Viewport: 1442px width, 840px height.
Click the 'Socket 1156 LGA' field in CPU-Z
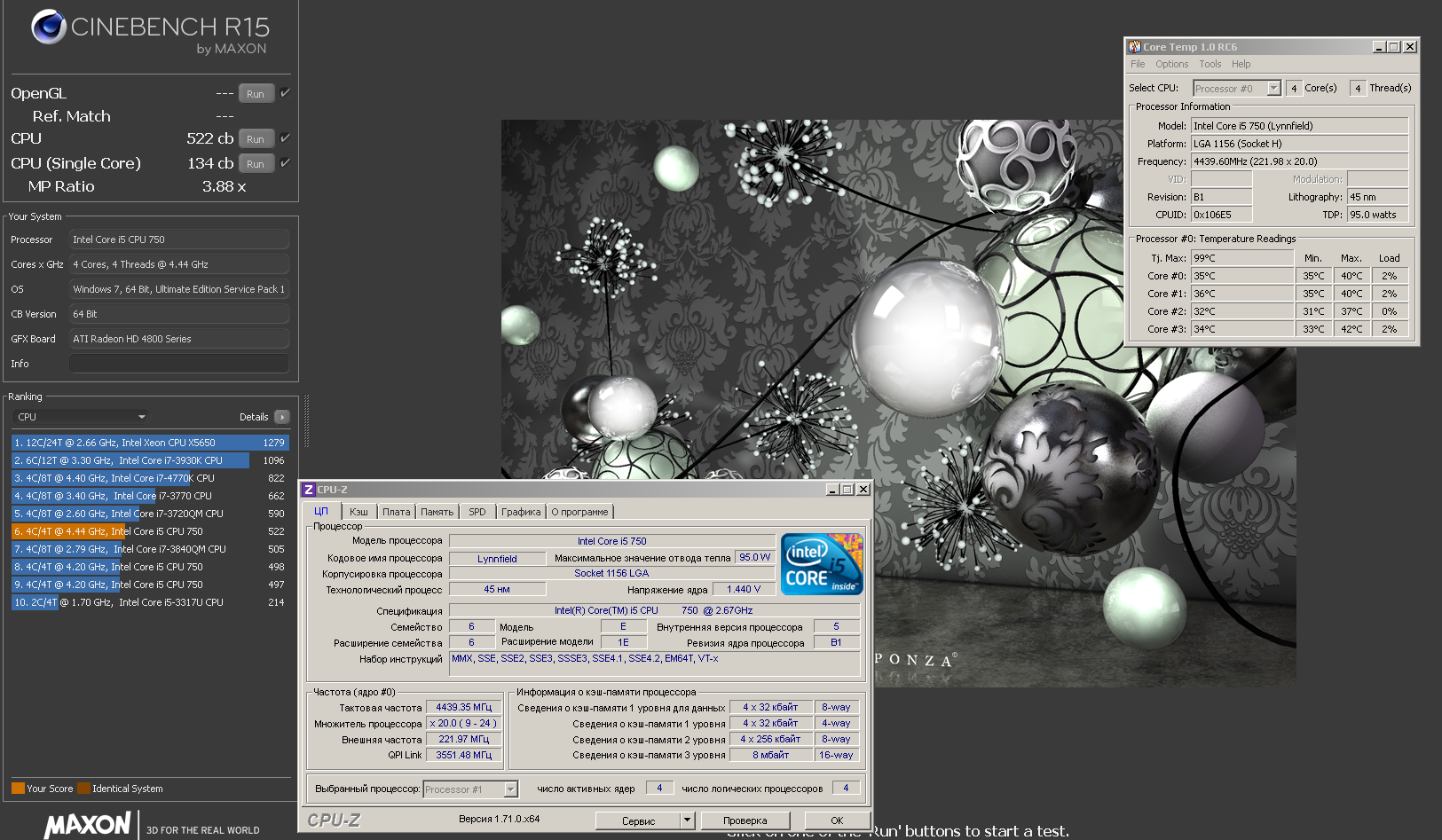coord(611,573)
